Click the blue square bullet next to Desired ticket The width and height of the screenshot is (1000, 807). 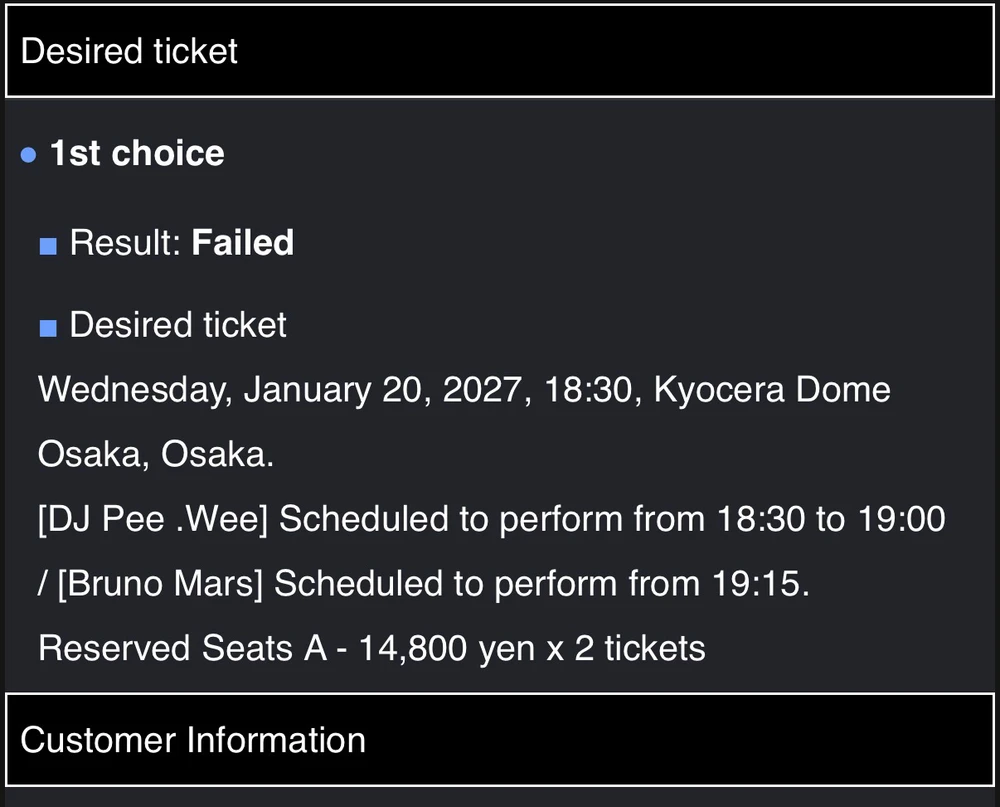[48, 328]
